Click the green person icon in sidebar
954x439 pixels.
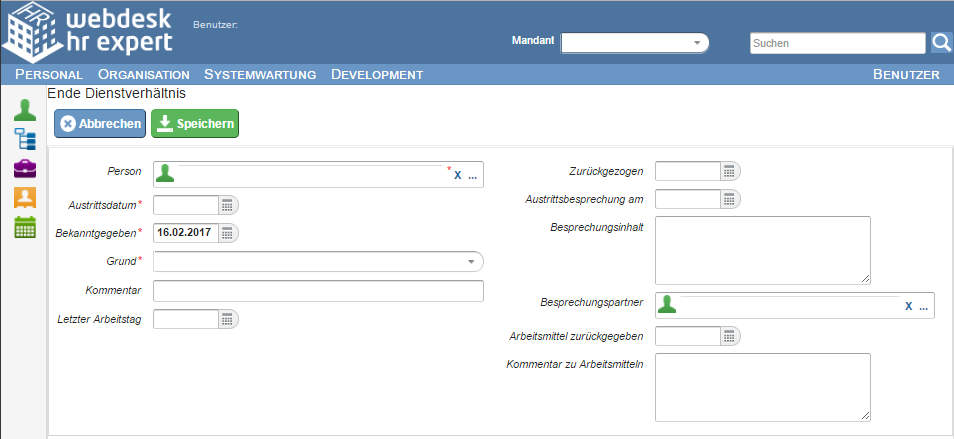[25, 110]
